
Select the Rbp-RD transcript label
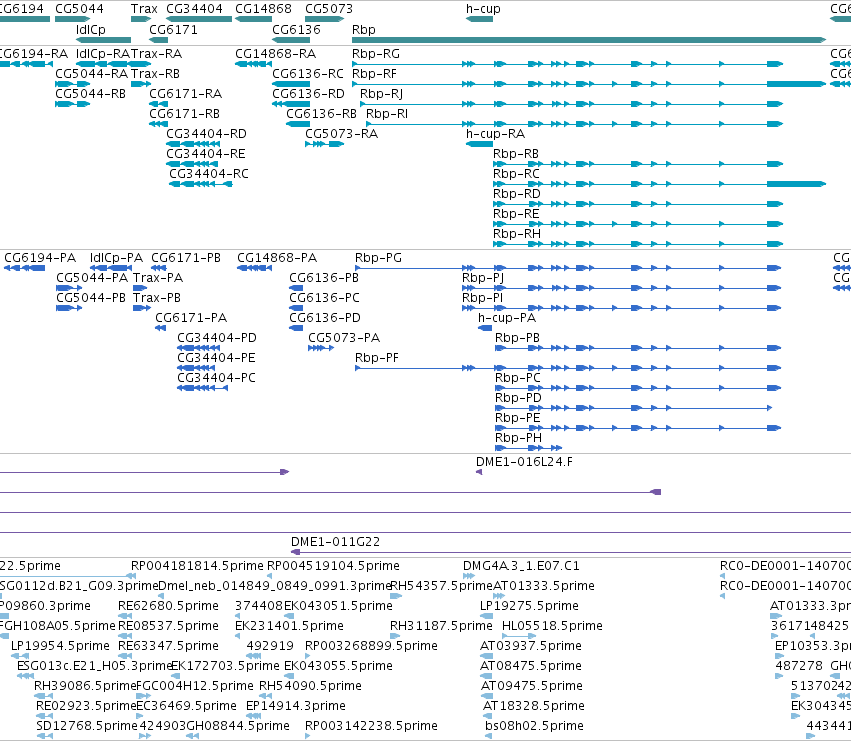tap(517, 194)
